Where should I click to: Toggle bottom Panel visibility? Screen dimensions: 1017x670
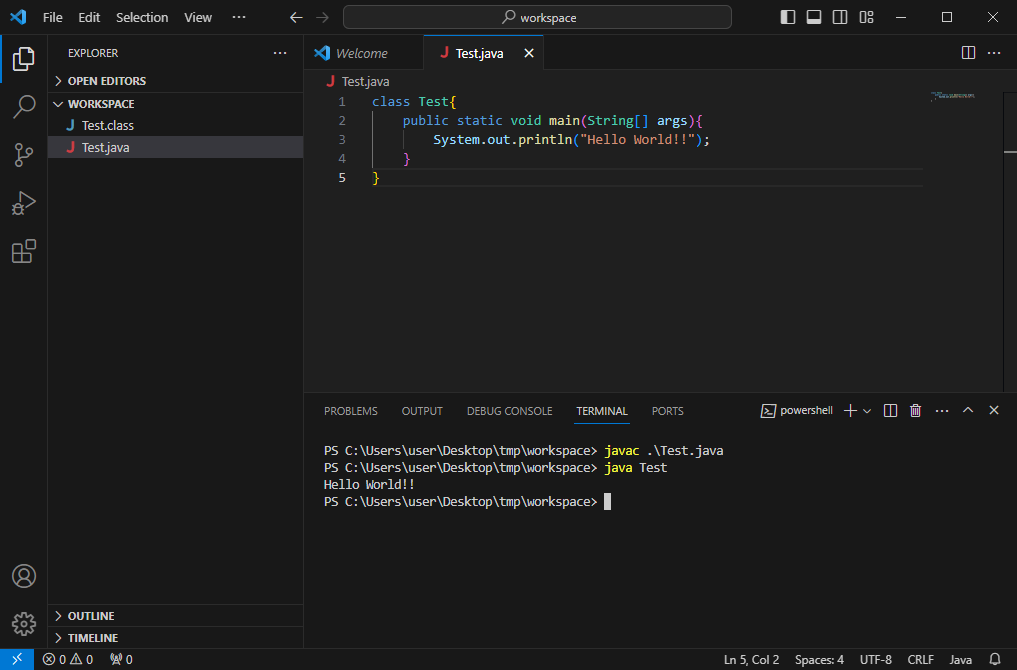[x=813, y=18]
